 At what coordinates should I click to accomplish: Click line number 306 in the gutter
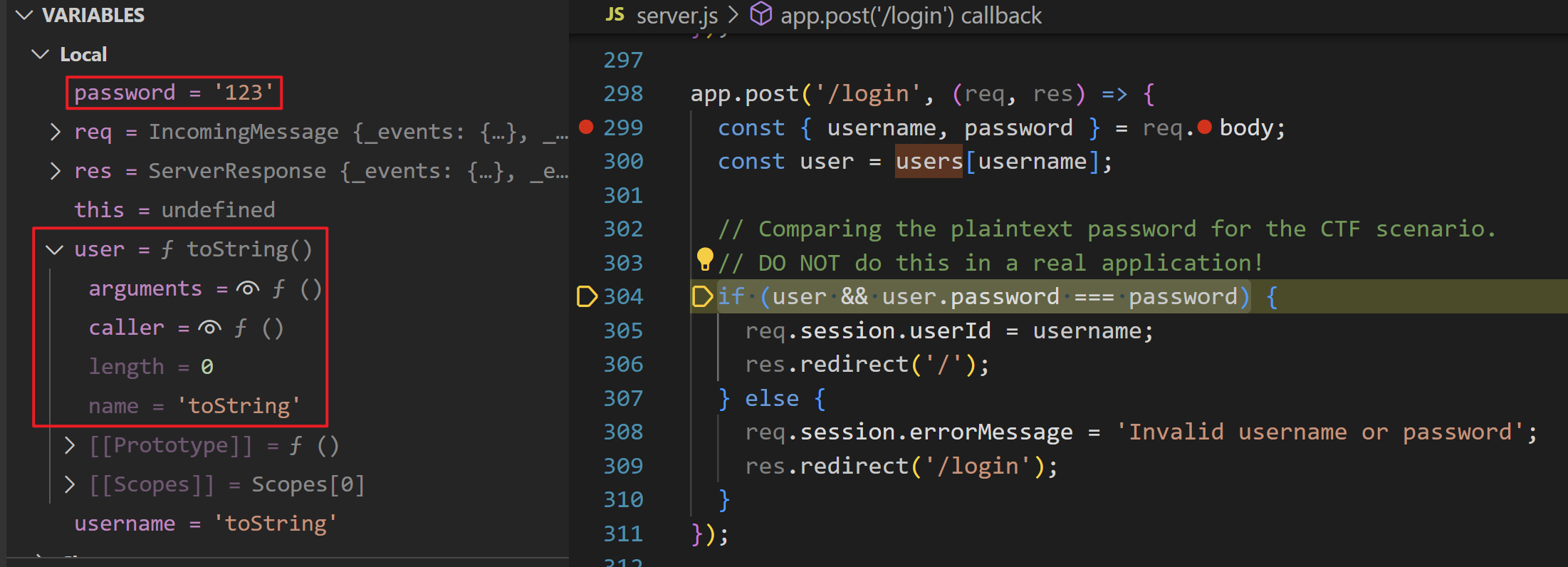[623, 364]
